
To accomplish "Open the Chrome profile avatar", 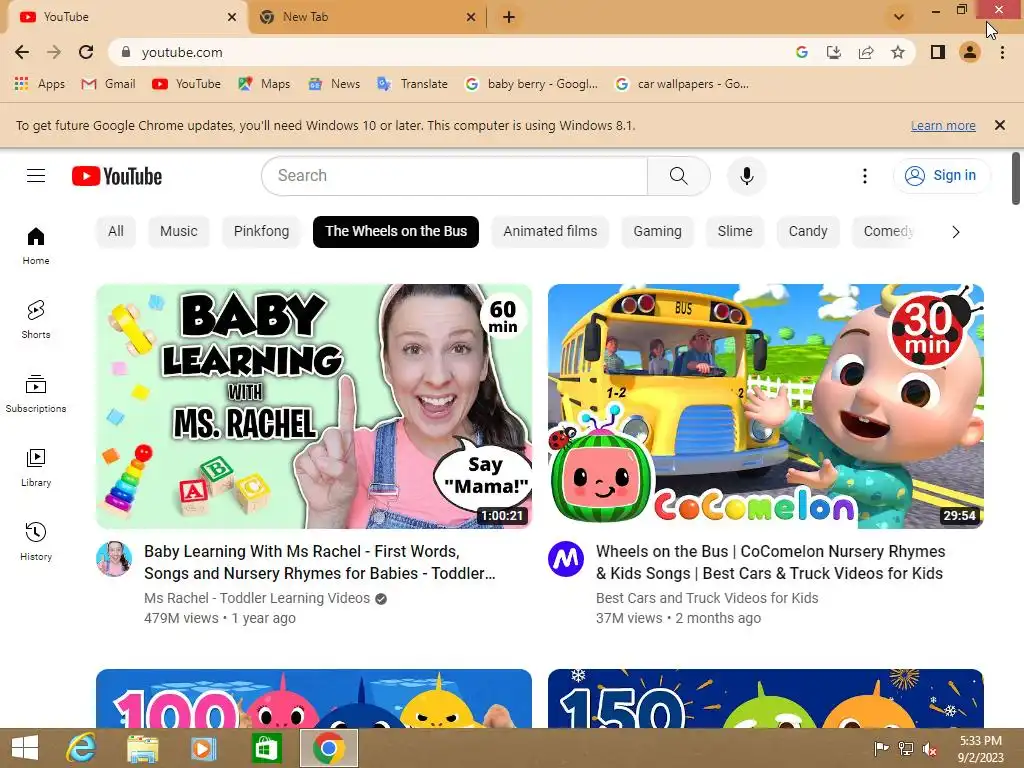I will point(970,52).
